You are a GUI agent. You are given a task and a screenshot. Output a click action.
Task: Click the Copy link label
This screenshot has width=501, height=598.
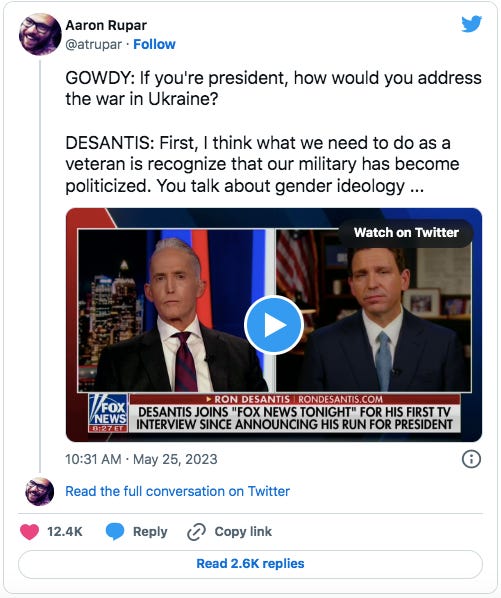[243, 532]
